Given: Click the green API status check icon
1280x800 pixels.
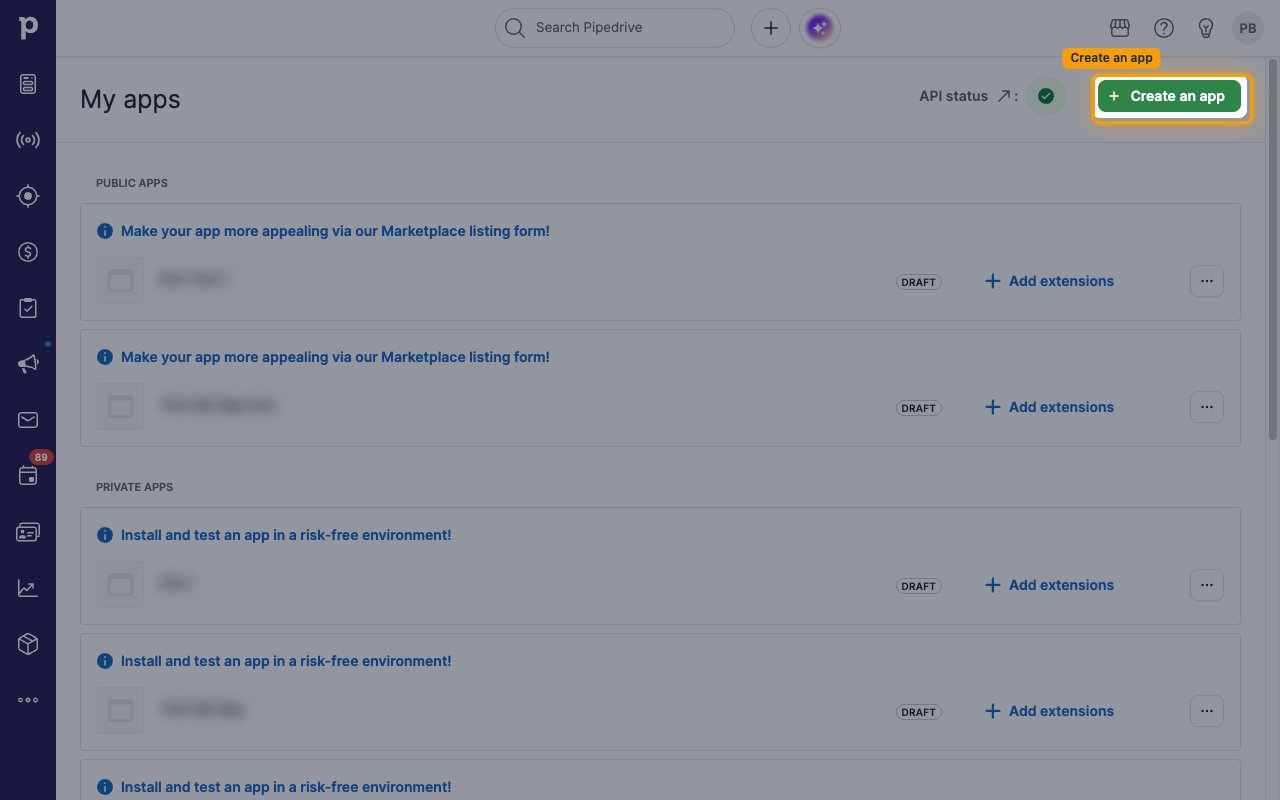Looking at the screenshot, I should [x=1046, y=96].
